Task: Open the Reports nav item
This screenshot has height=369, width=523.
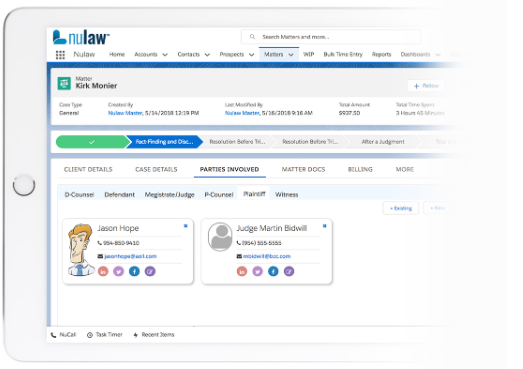Action: 382,54
